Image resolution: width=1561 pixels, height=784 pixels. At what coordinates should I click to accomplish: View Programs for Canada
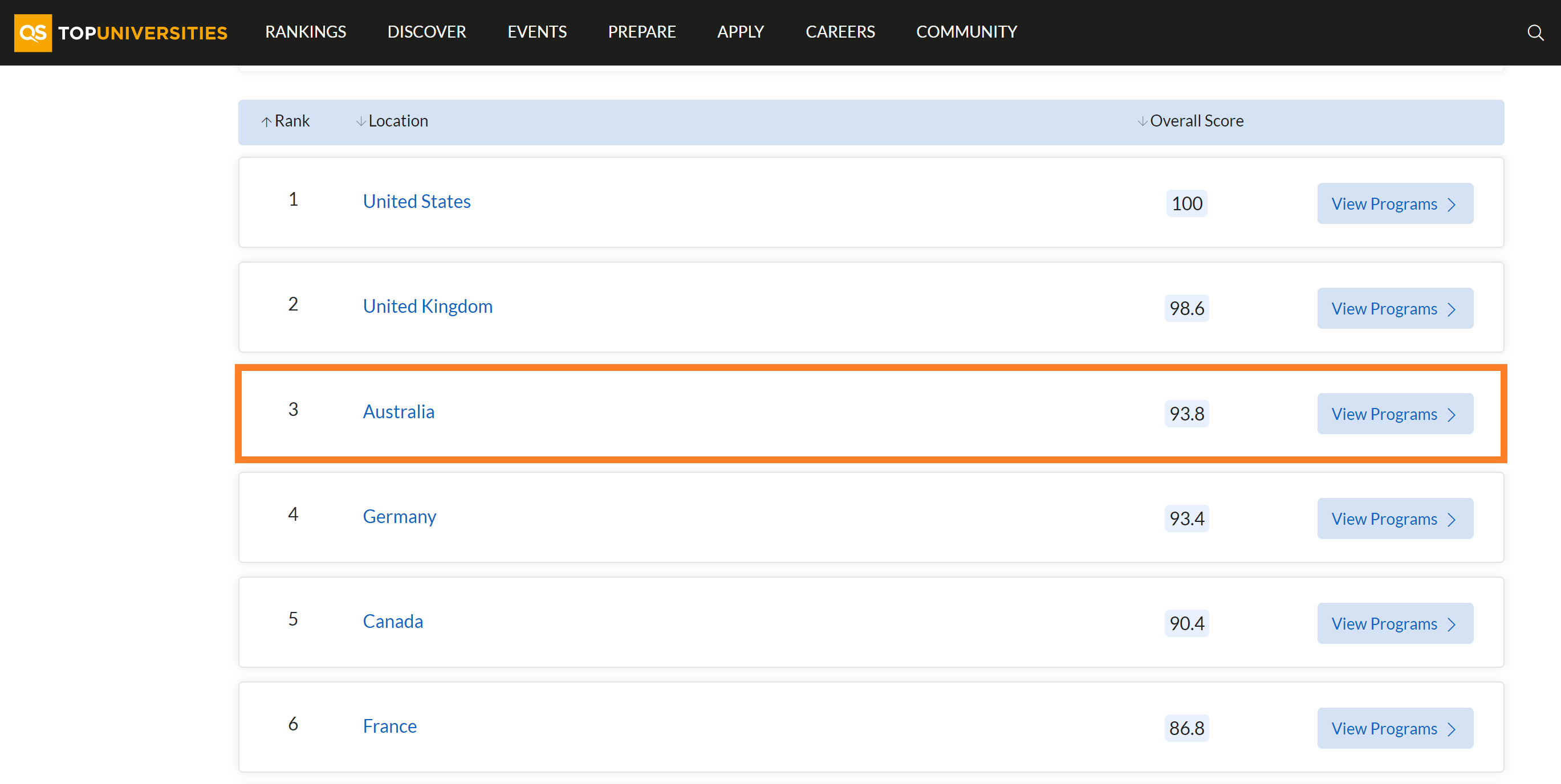pyautogui.click(x=1395, y=623)
